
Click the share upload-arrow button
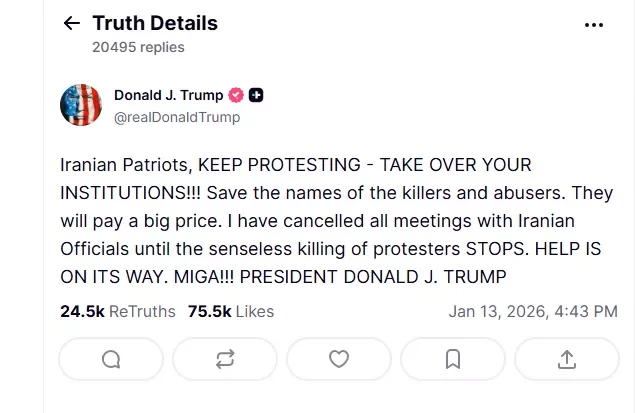click(567, 358)
